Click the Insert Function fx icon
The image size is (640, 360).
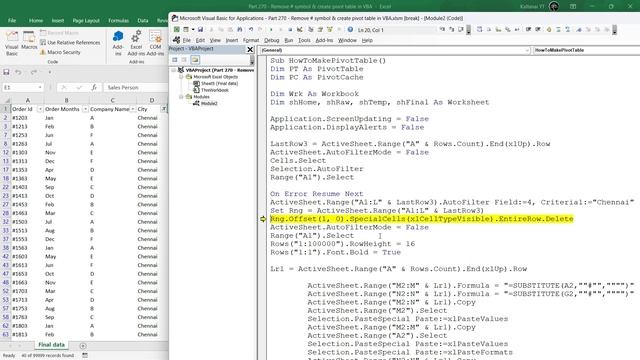click(94, 87)
